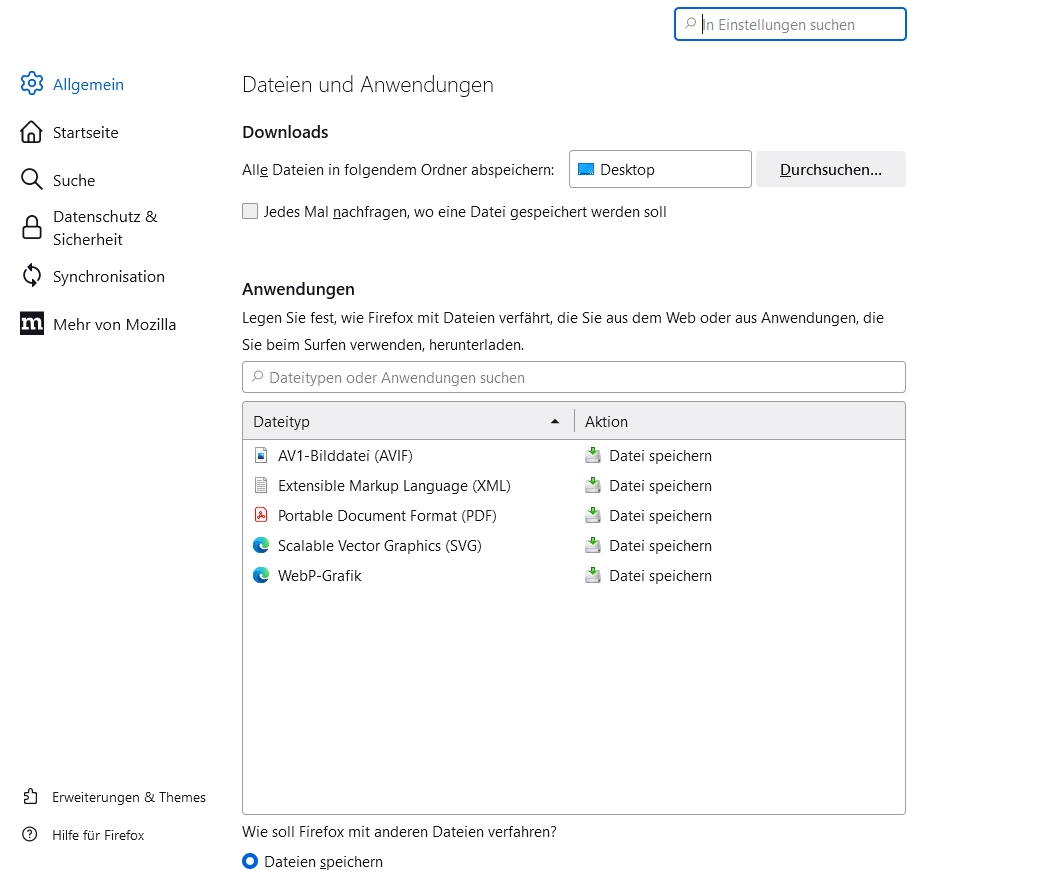
Task: Open the Startseite settings section
Action: [85, 132]
